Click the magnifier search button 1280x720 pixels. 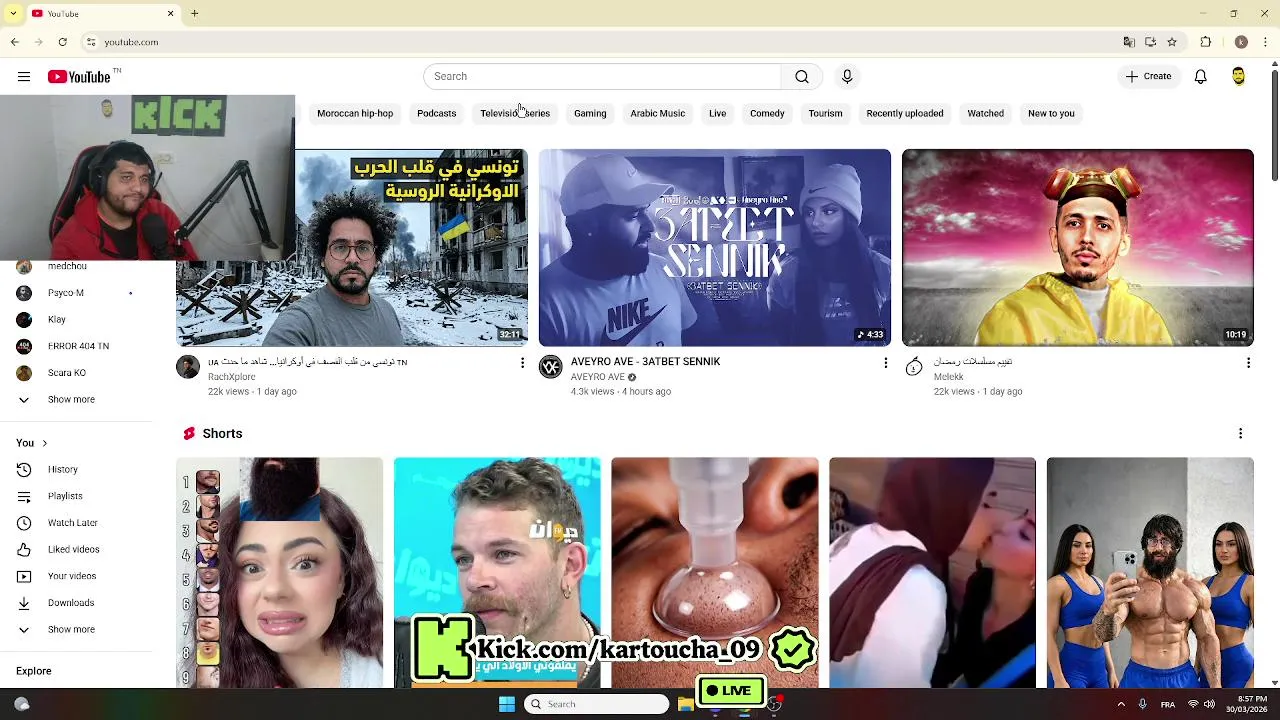pos(802,77)
